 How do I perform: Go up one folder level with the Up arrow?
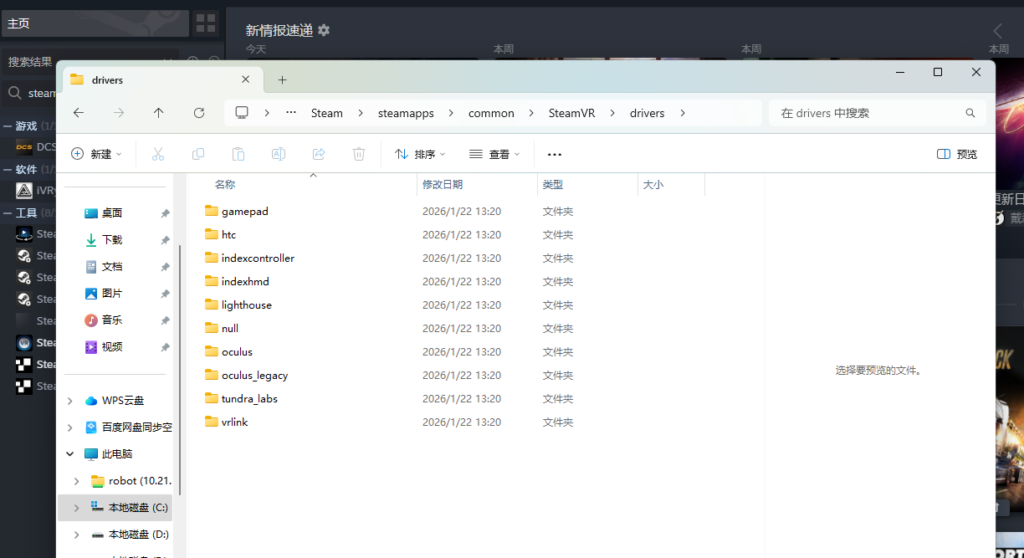coord(158,113)
